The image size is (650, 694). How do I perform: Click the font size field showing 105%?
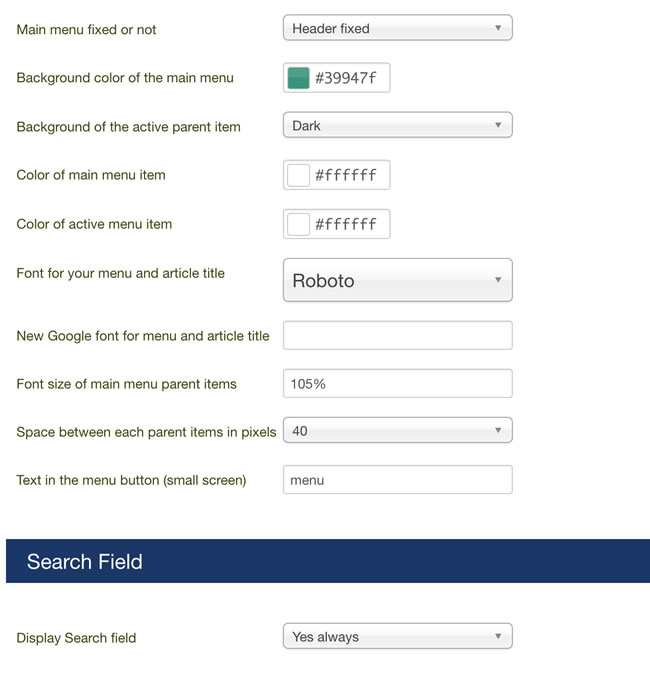tap(397, 383)
